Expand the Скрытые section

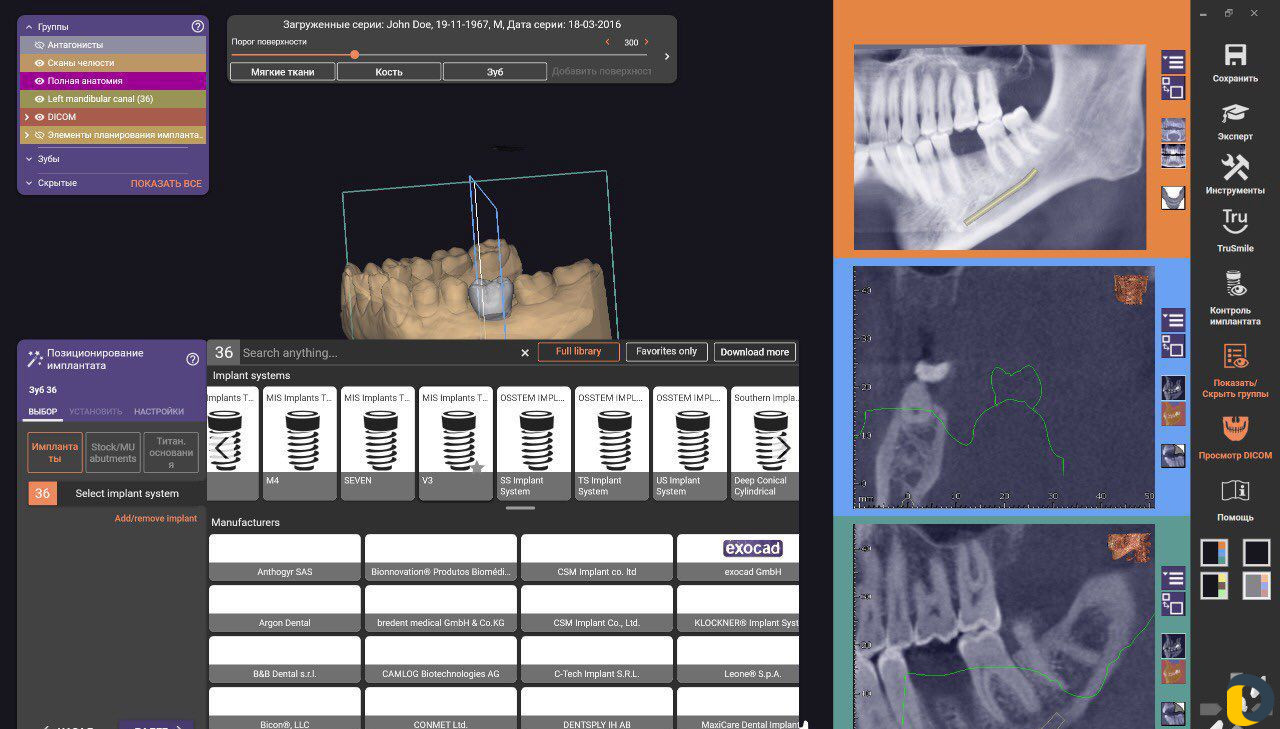pos(28,183)
